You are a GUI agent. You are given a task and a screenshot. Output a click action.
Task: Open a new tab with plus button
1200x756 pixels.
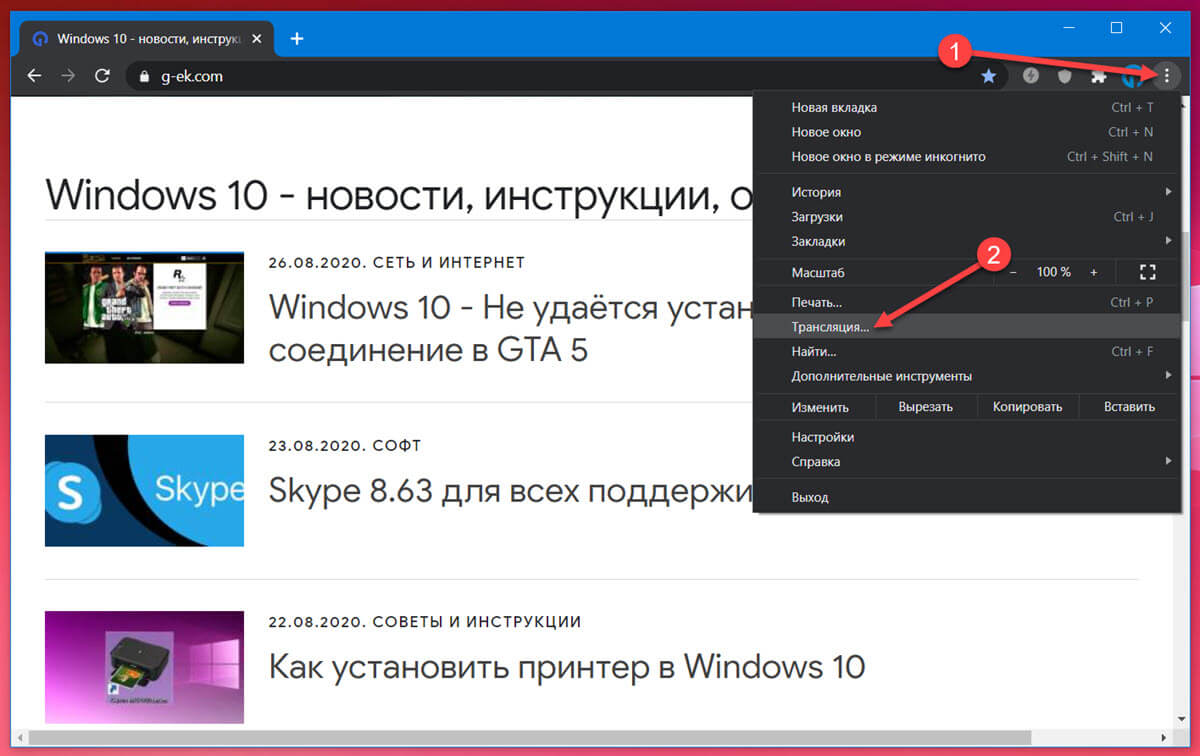pos(297,39)
